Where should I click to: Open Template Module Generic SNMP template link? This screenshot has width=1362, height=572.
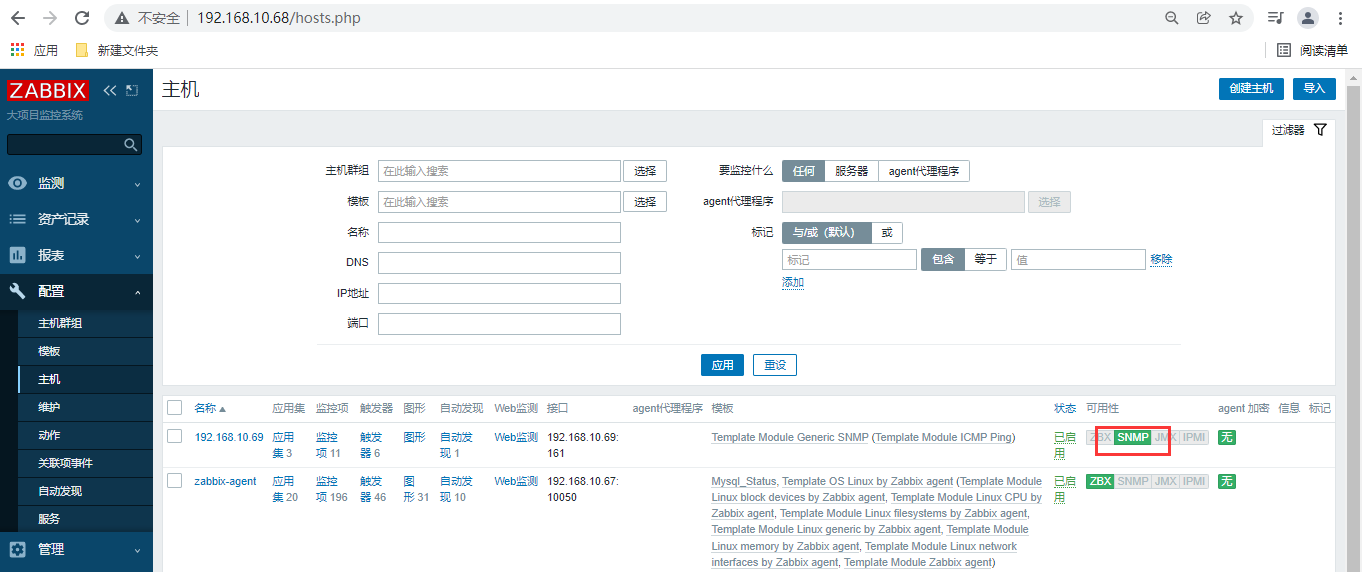pos(790,437)
